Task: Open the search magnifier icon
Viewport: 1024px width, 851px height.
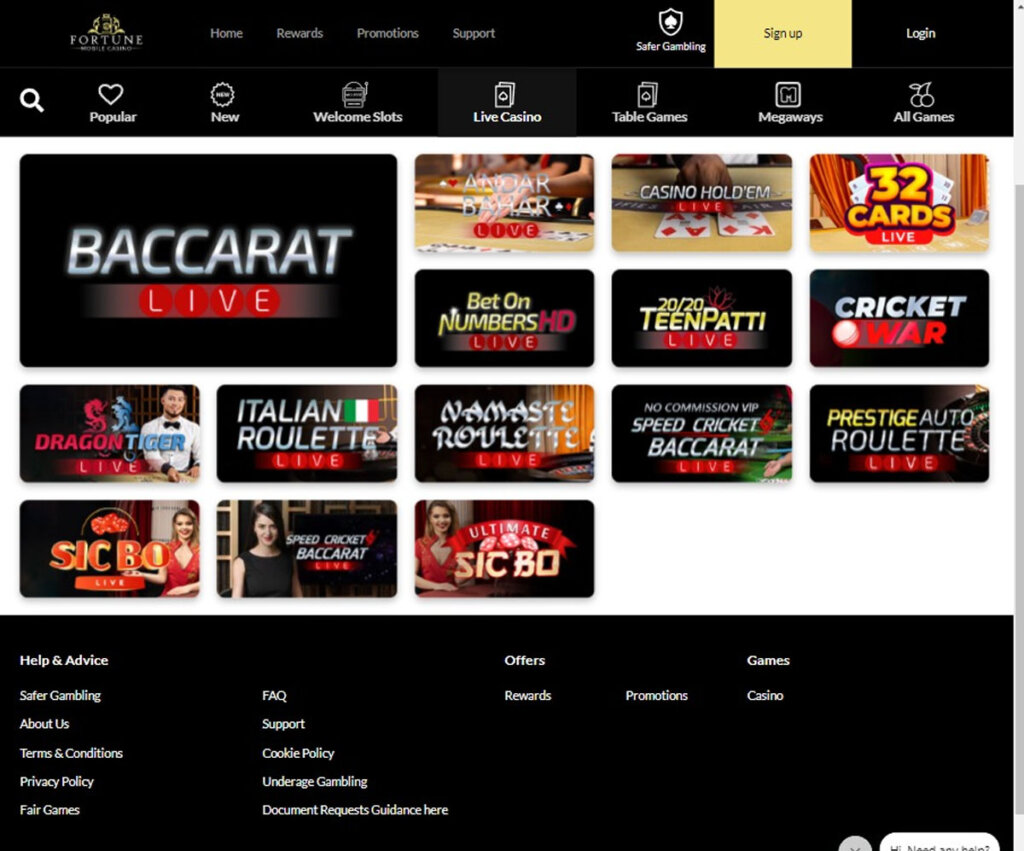Action: coord(31,101)
